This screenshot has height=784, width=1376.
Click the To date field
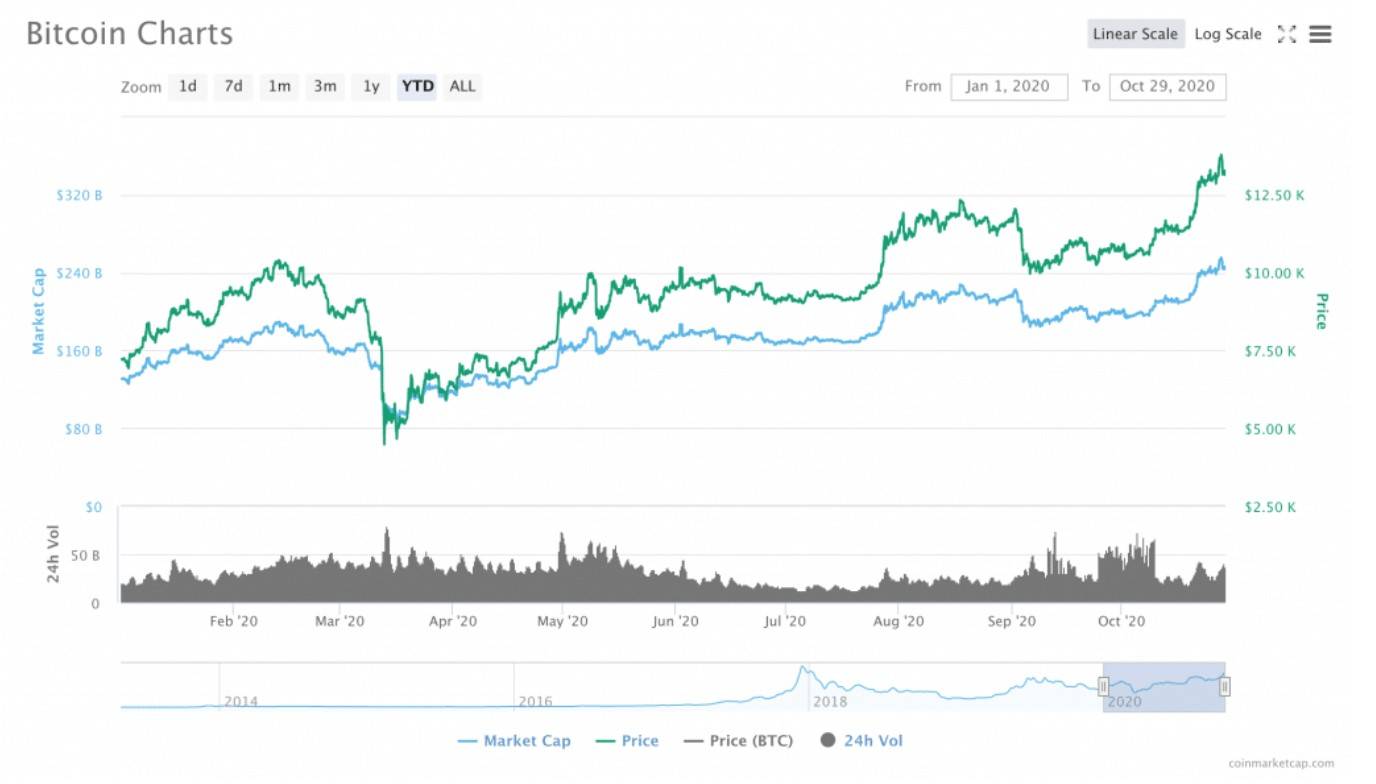pyautogui.click(x=1167, y=86)
